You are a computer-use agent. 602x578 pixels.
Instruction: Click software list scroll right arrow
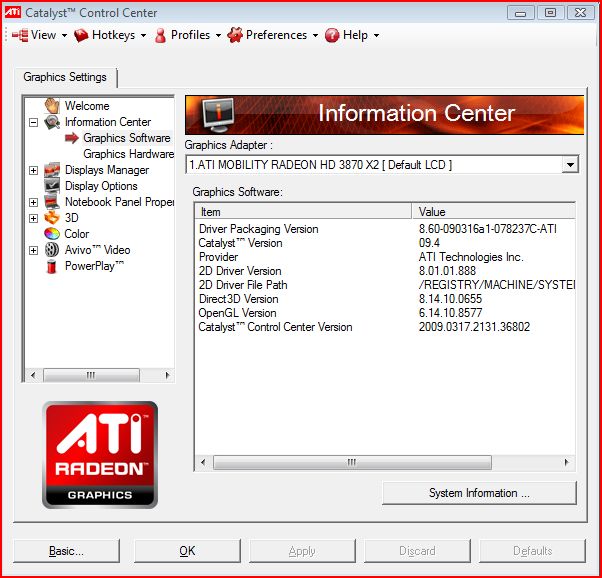566,462
